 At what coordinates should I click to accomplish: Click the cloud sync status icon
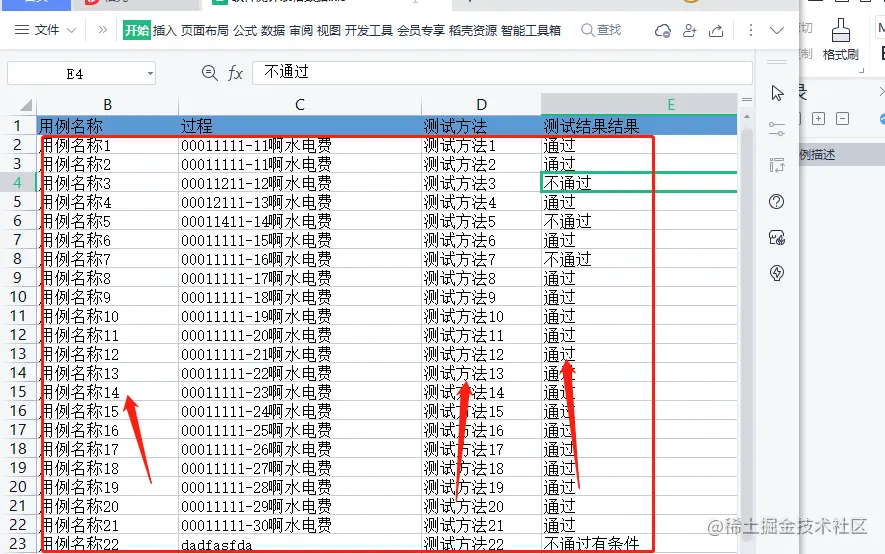pos(663,30)
